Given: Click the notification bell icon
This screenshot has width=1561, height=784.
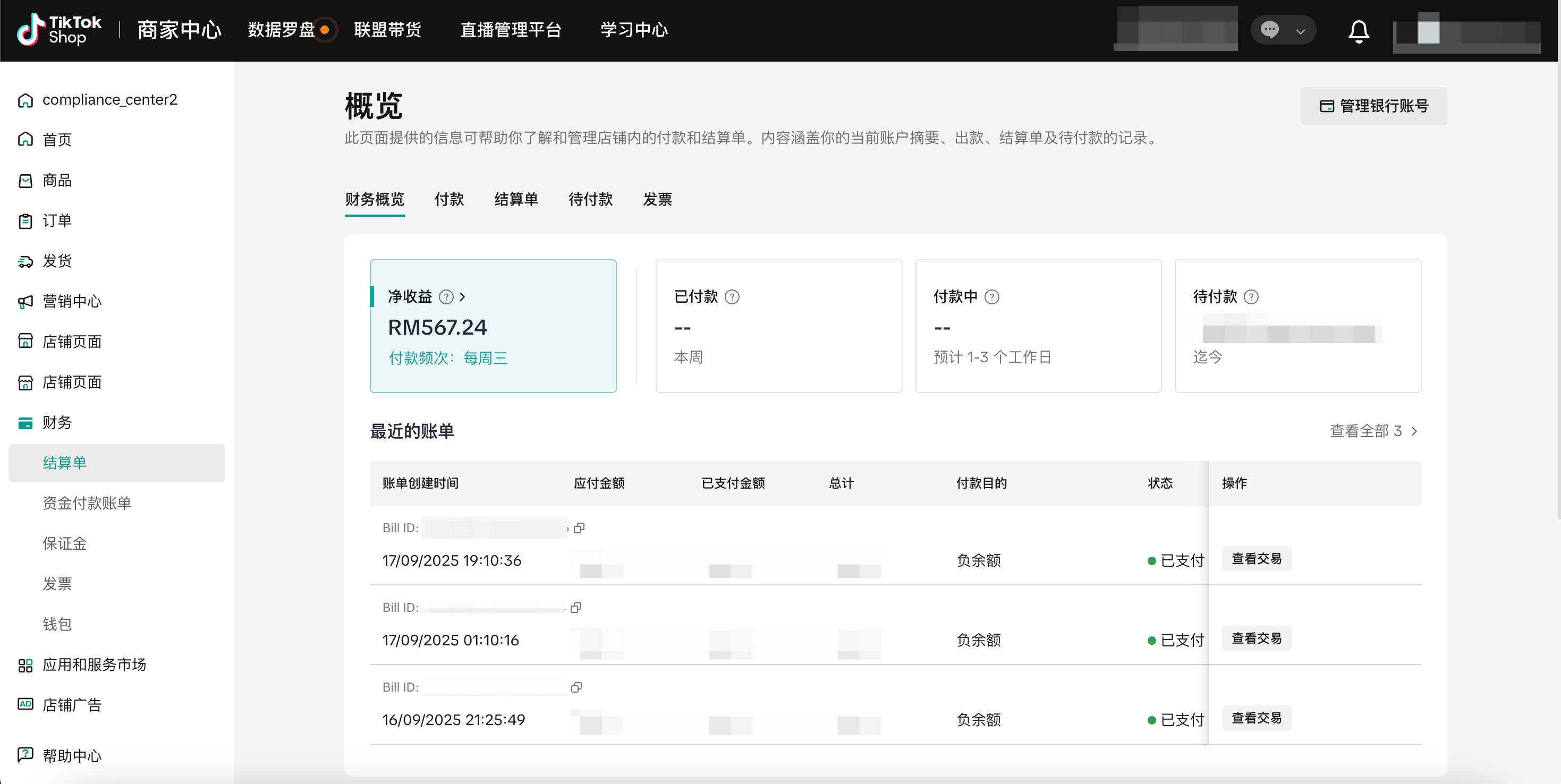Looking at the screenshot, I should 1358,30.
